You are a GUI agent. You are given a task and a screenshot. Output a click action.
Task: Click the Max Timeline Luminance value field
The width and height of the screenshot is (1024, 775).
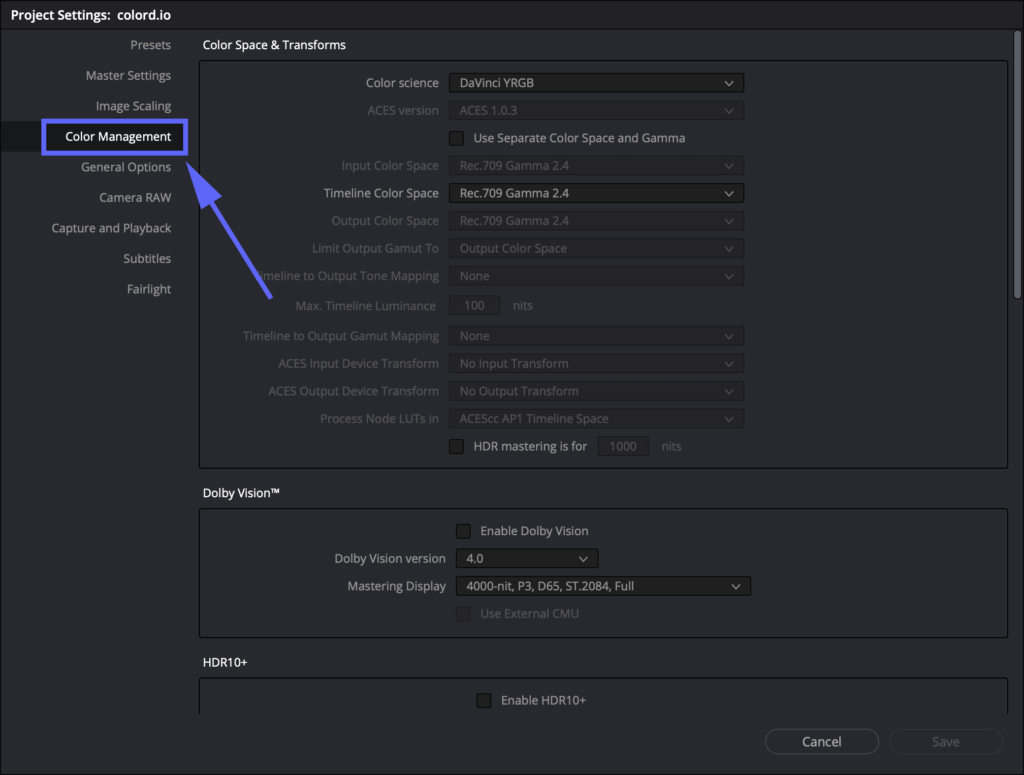click(474, 305)
